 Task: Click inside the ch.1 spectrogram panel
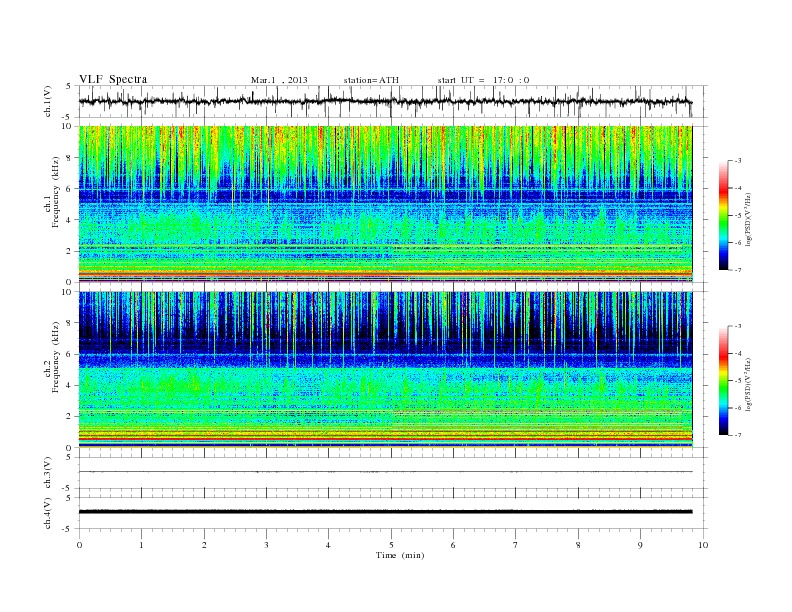point(385,204)
